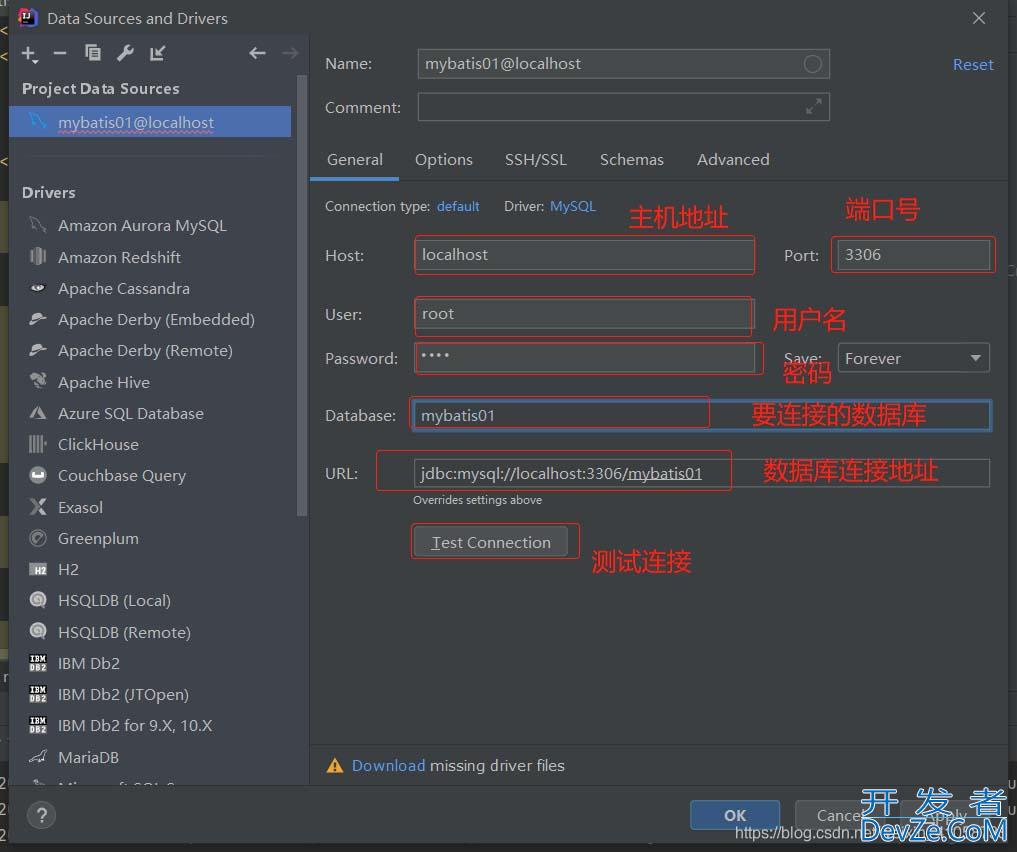The image size is (1017, 852).
Task: Open the Advanced tab
Action: coord(733,160)
